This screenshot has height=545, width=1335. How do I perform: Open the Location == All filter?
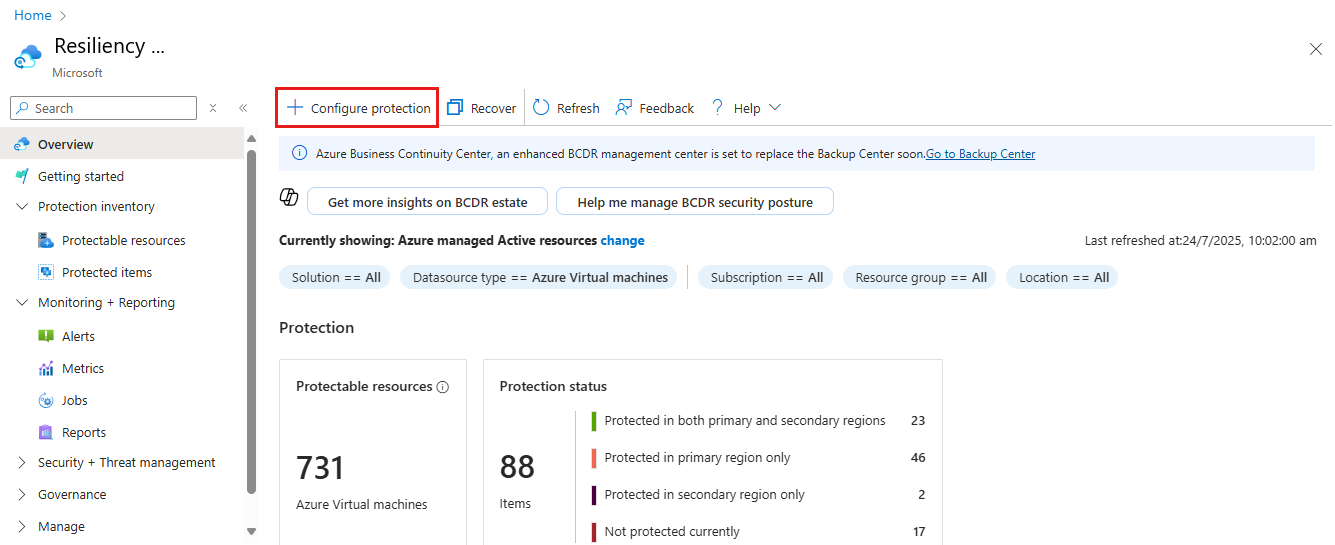tap(1064, 278)
